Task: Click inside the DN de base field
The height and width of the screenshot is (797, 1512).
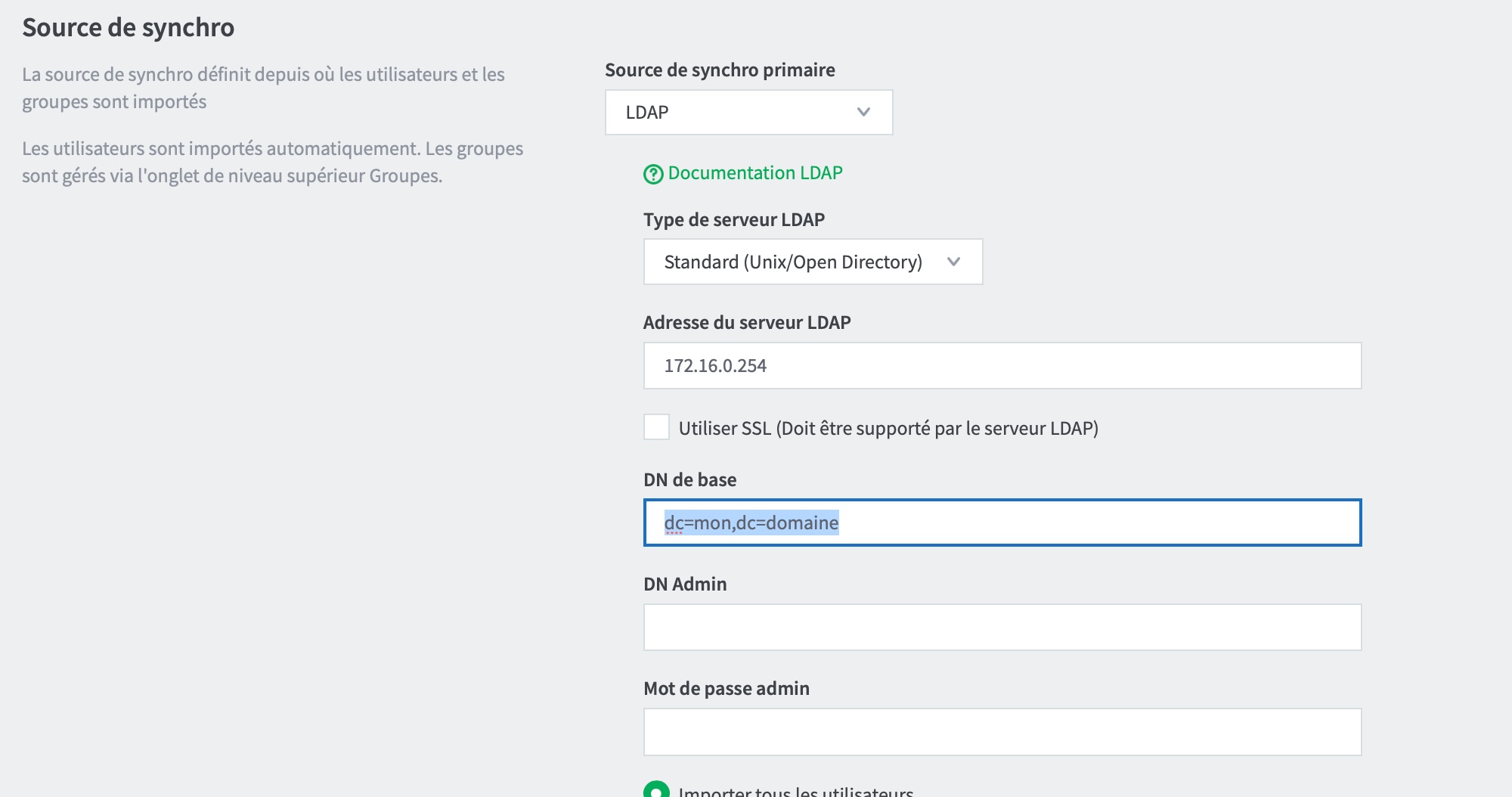Action: [1002, 523]
